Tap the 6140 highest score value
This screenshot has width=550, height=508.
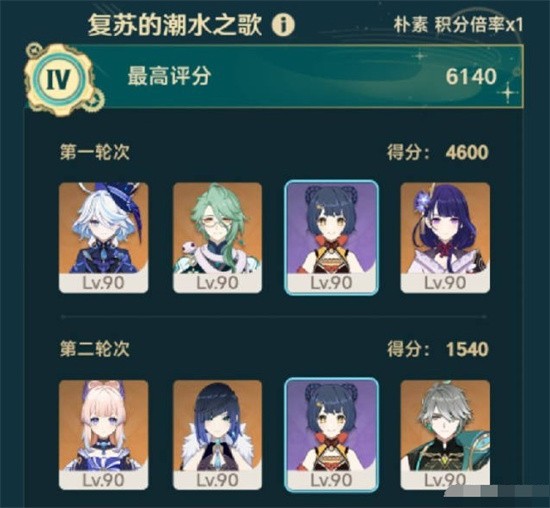(x=471, y=76)
